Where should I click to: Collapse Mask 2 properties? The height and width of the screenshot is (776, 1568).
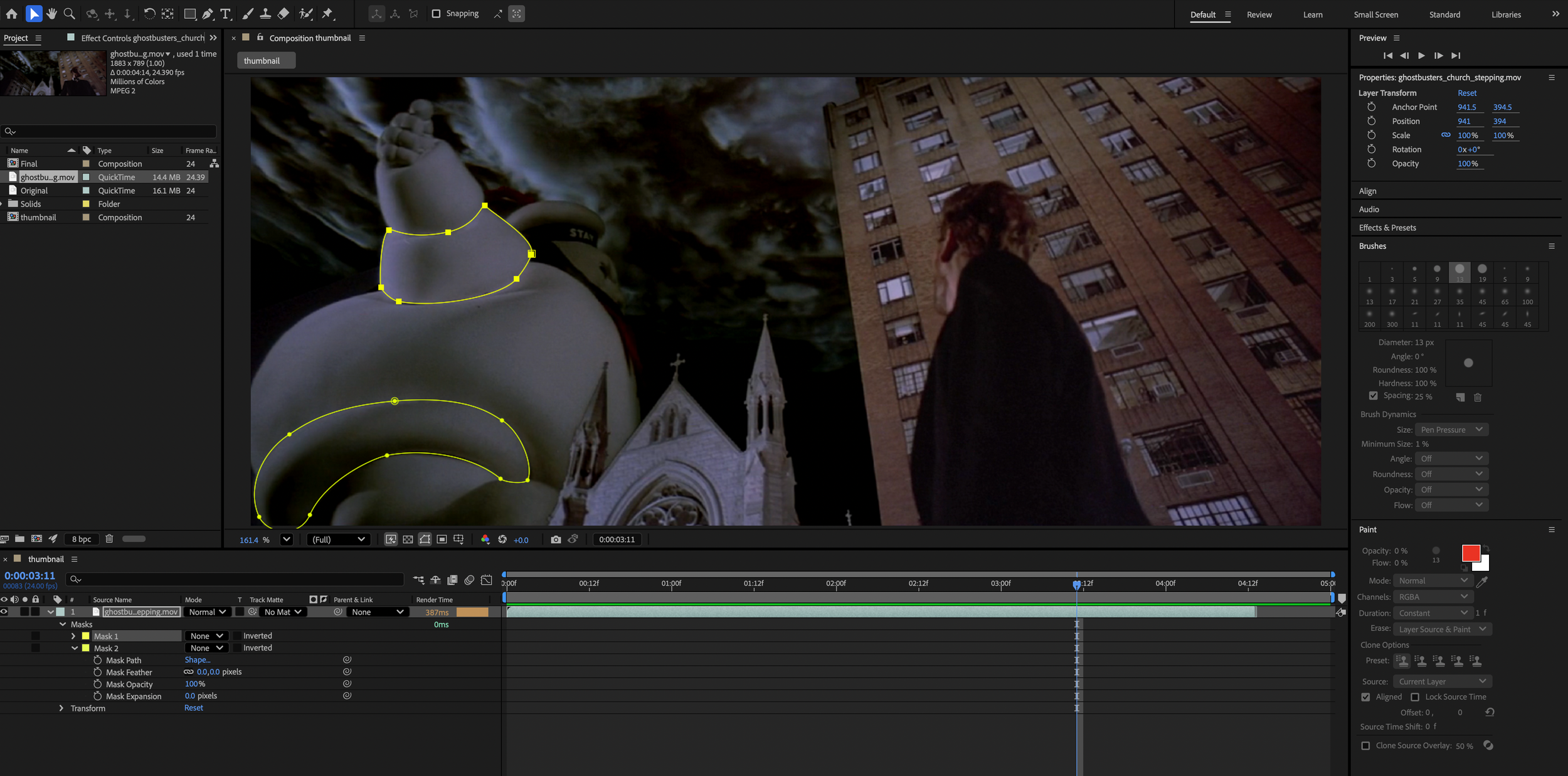pyautogui.click(x=75, y=648)
